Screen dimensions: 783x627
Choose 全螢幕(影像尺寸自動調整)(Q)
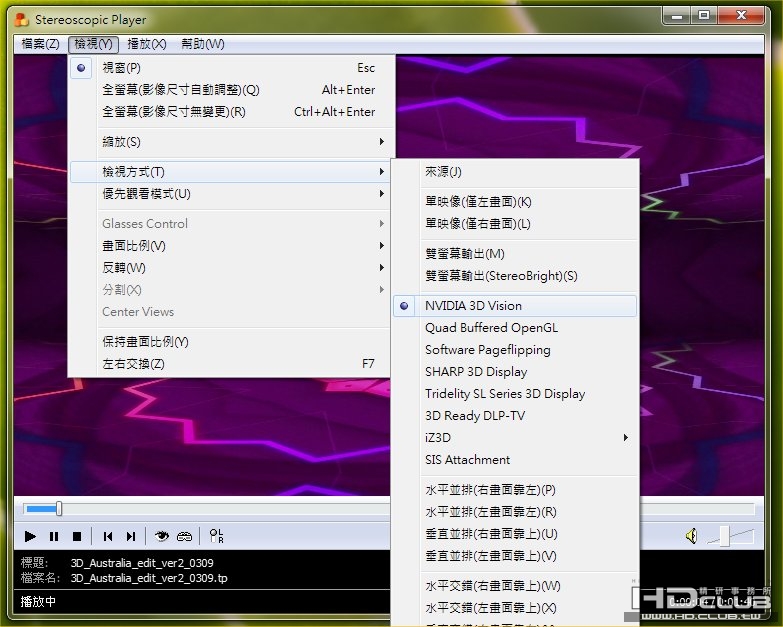[x=231, y=90]
